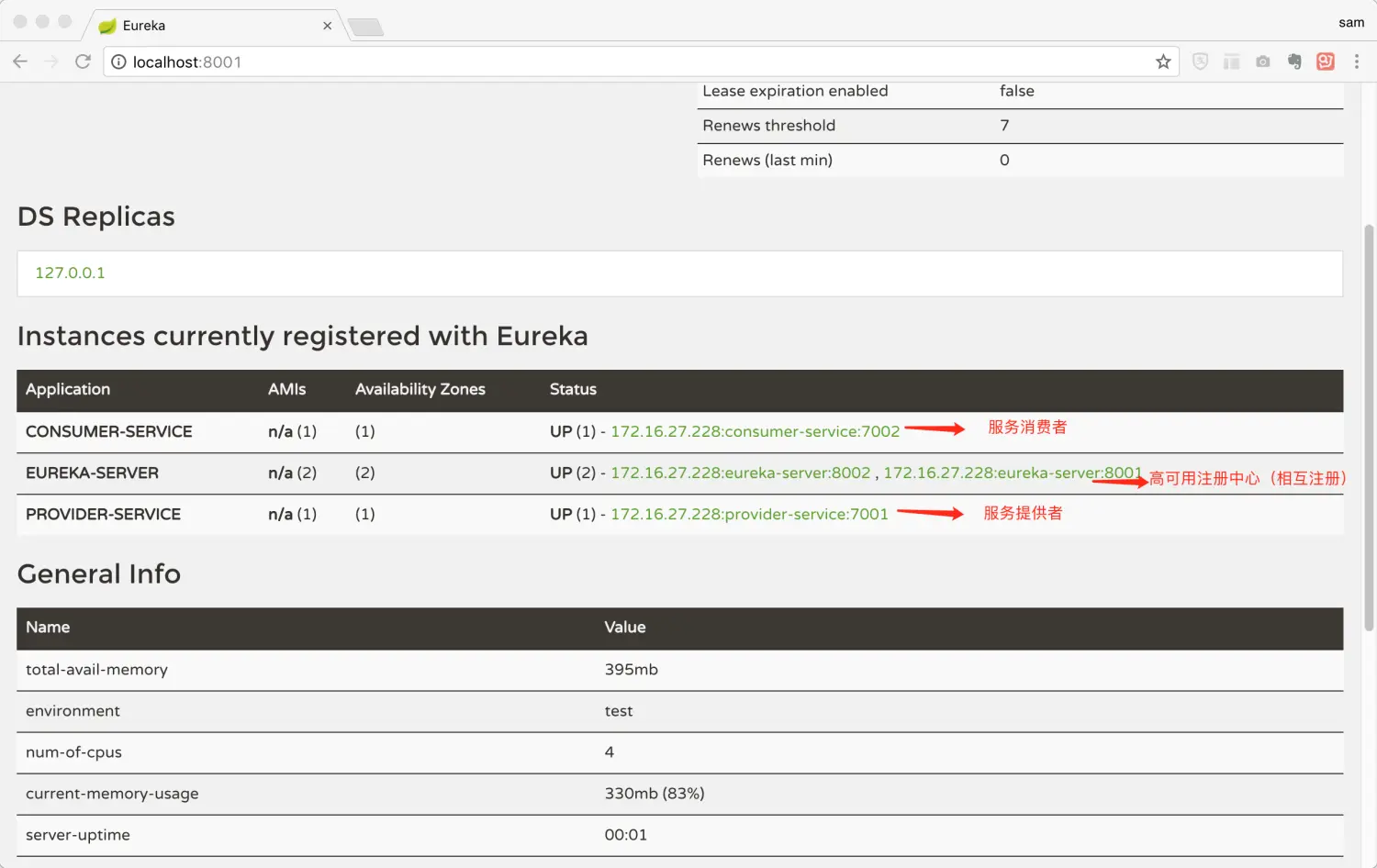Click the AMIs column header
This screenshot has width=1377, height=868.
coord(286,389)
